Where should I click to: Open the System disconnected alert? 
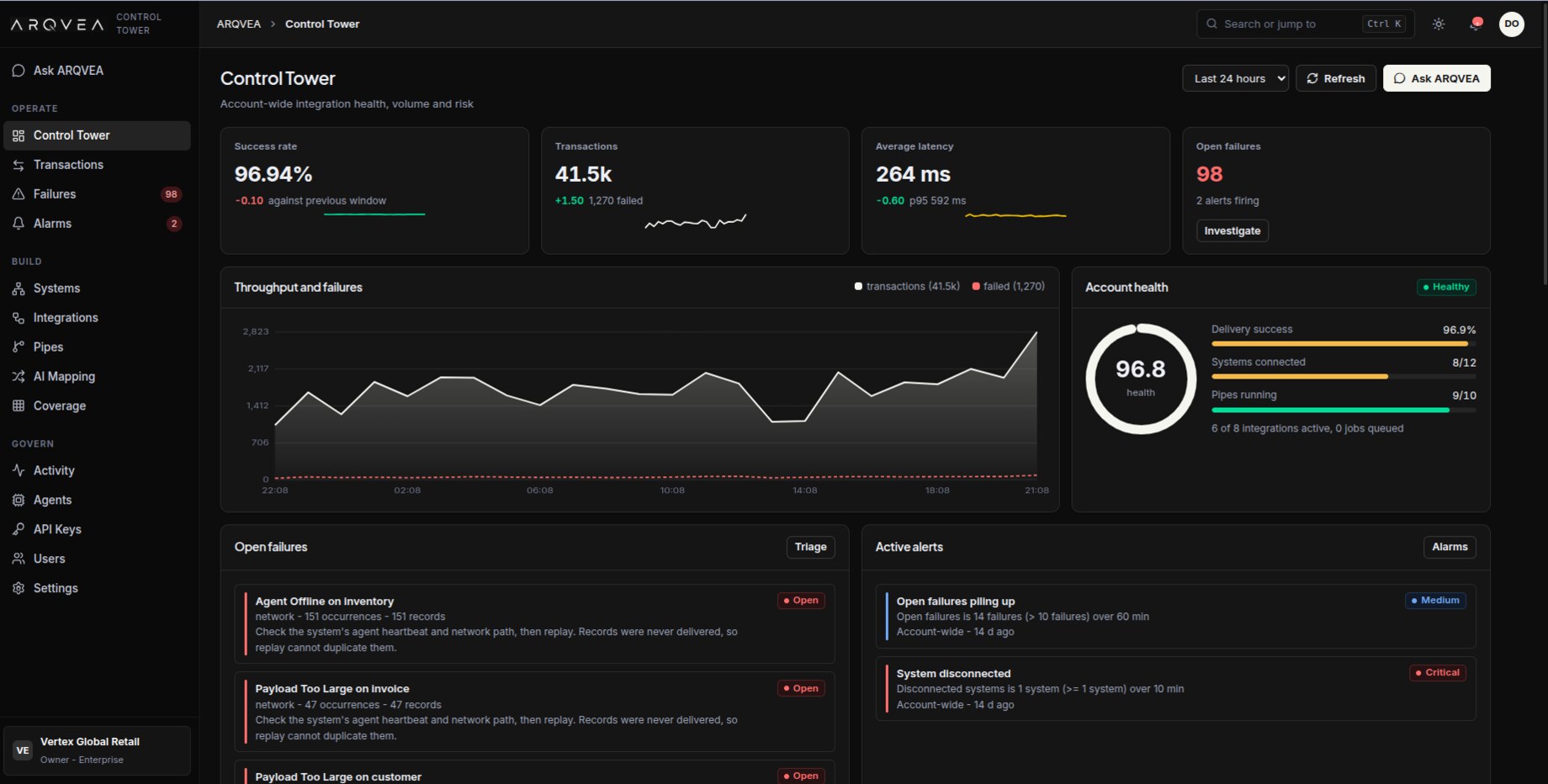tap(1176, 689)
